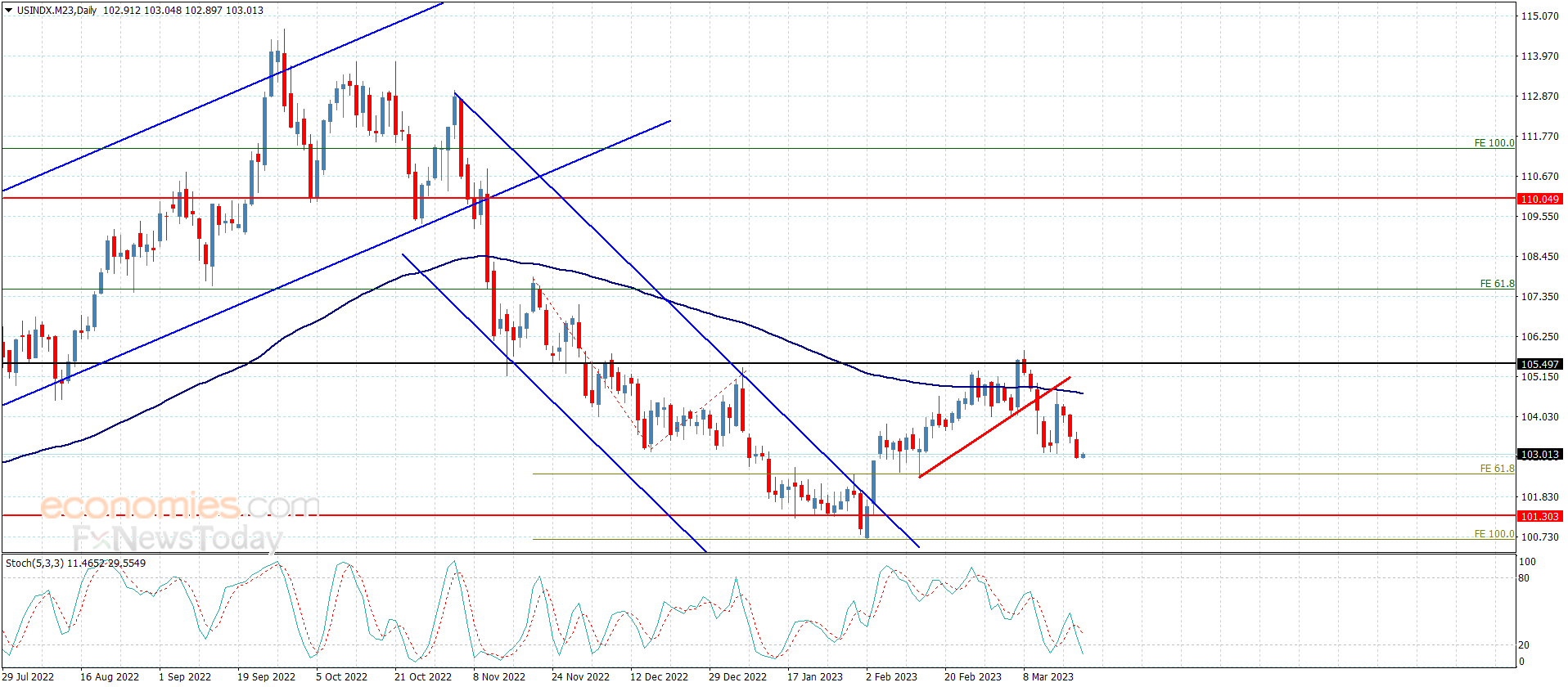Click the 2 Feb 2023 date label
This screenshot has width=1568, height=687.
point(891,676)
